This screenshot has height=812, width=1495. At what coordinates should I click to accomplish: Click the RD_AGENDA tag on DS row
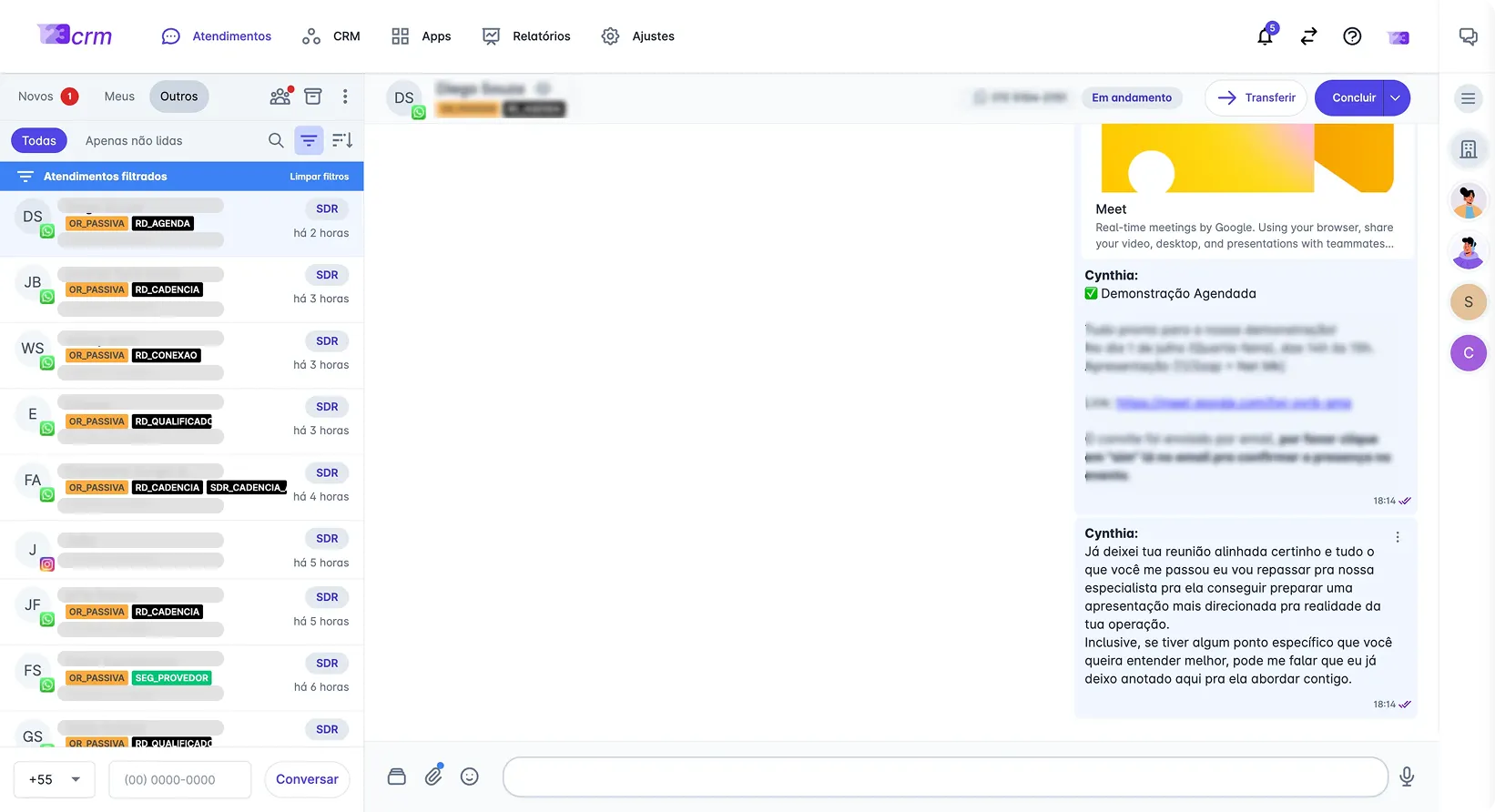click(163, 224)
